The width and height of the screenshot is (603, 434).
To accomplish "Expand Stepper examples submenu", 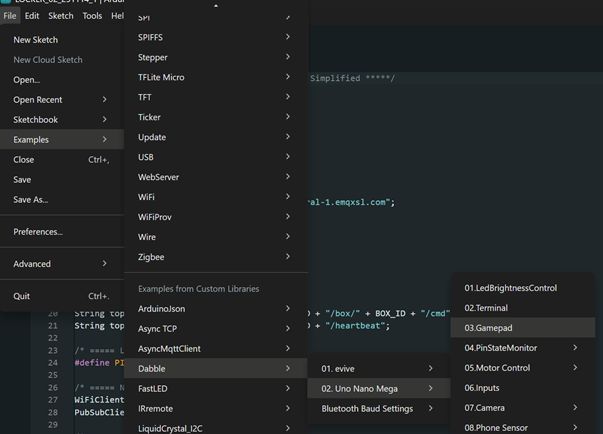I will 215,57.
